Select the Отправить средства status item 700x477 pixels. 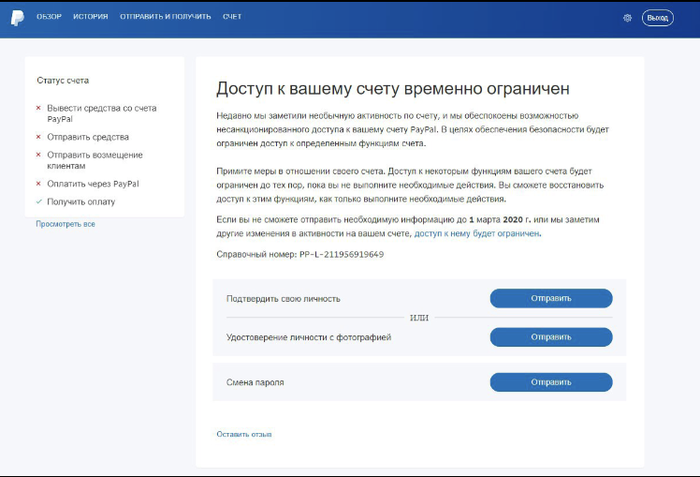88,137
